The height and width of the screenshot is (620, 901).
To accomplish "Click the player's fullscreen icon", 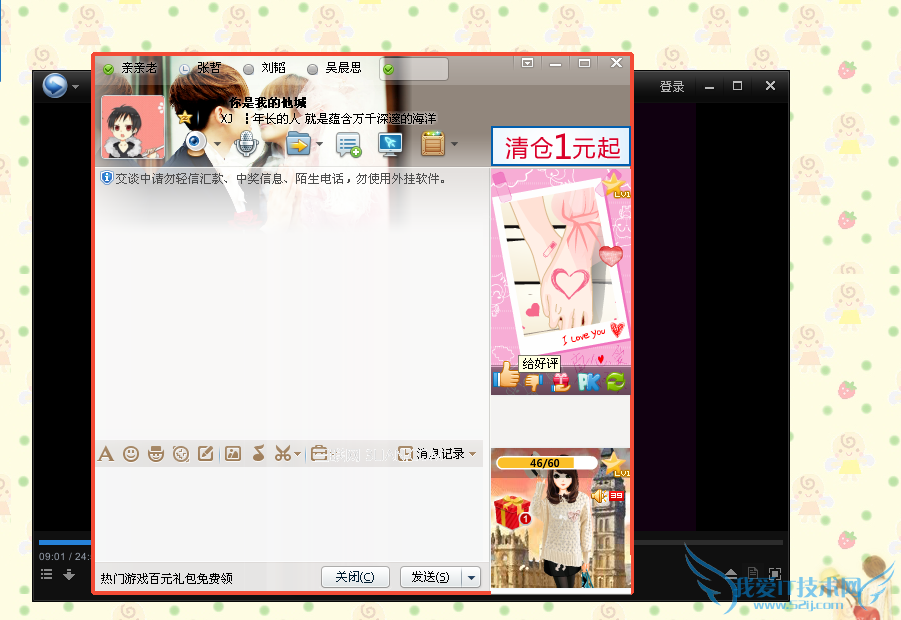I will pos(775,573).
